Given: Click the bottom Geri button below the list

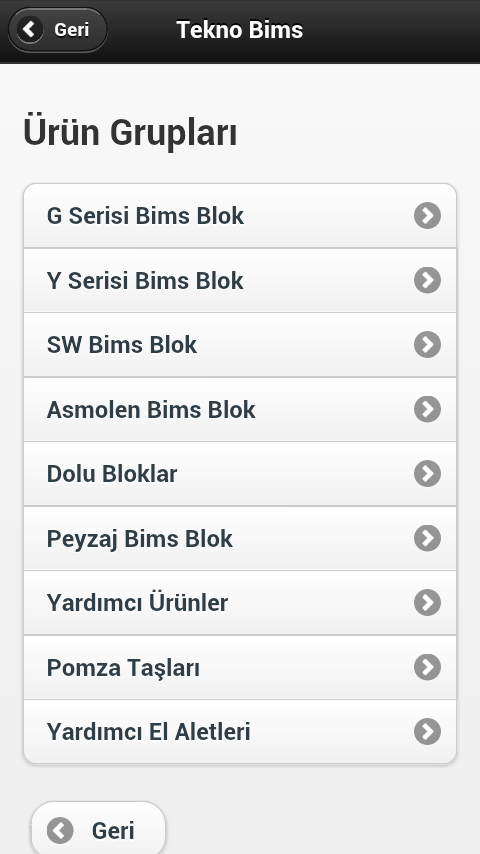Looking at the screenshot, I should pyautogui.click(x=98, y=830).
